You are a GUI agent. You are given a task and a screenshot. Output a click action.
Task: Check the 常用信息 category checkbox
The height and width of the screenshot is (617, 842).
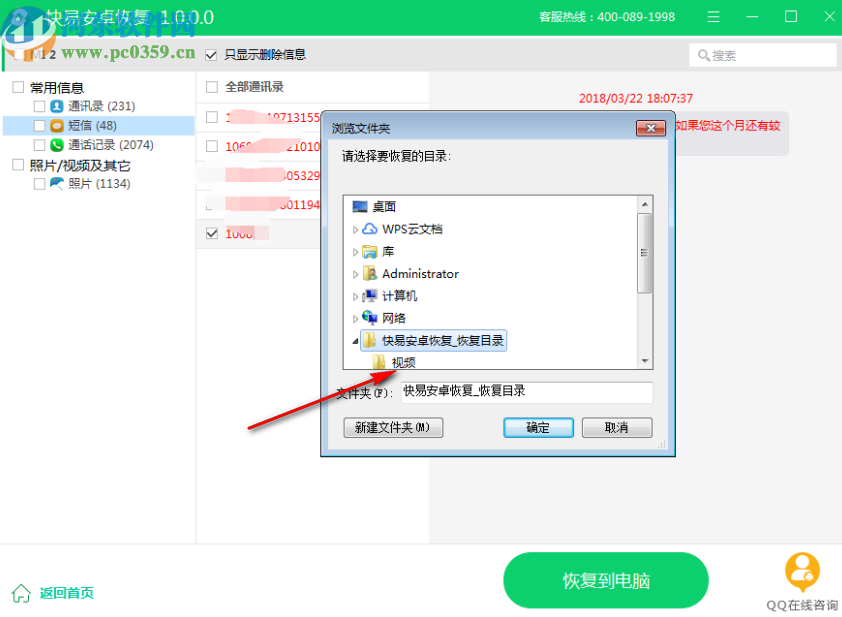(18, 87)
